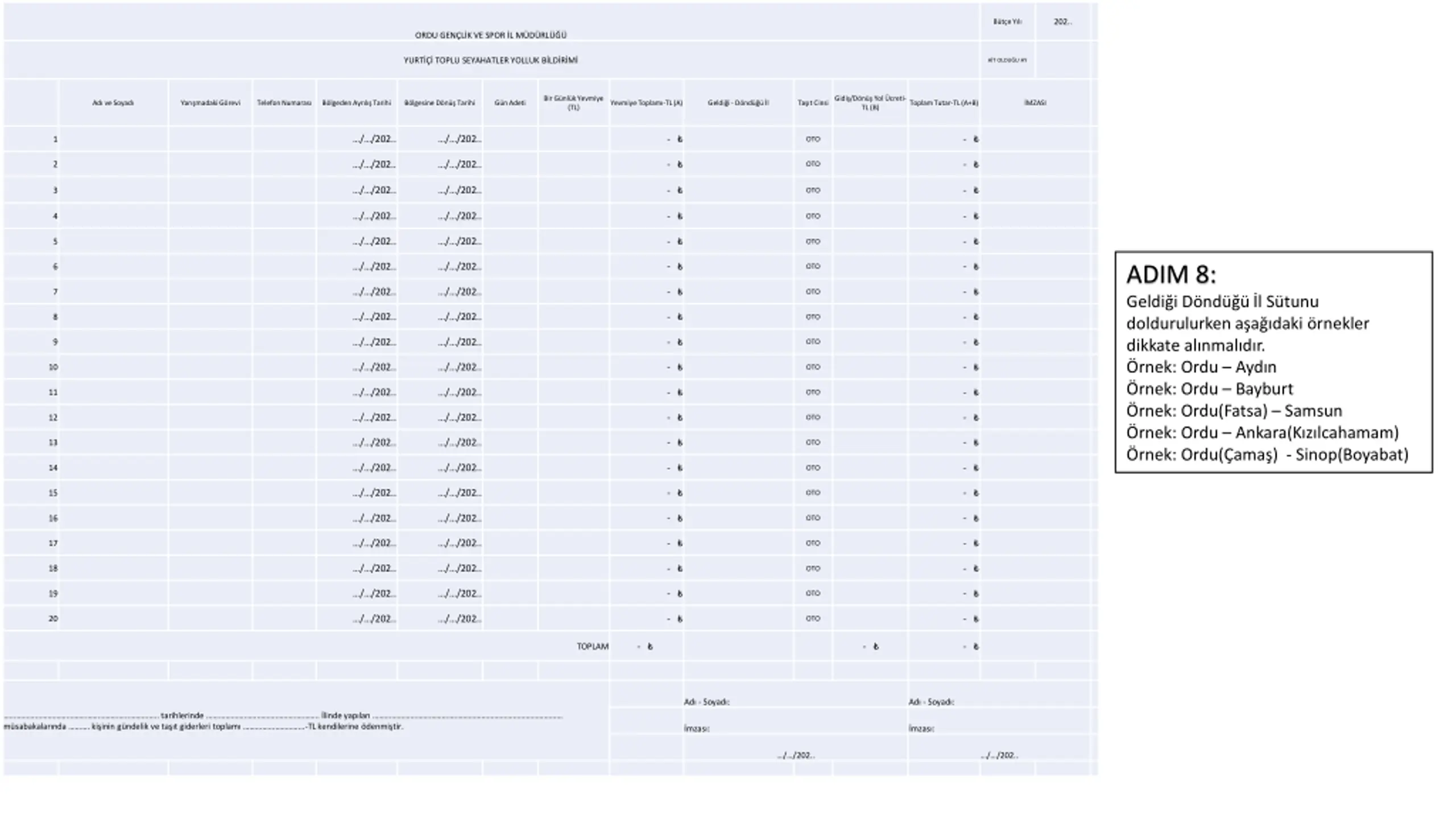
Task: Click the left 'Adı - Soyadı:' signature label
Action: tap(706, 702)
